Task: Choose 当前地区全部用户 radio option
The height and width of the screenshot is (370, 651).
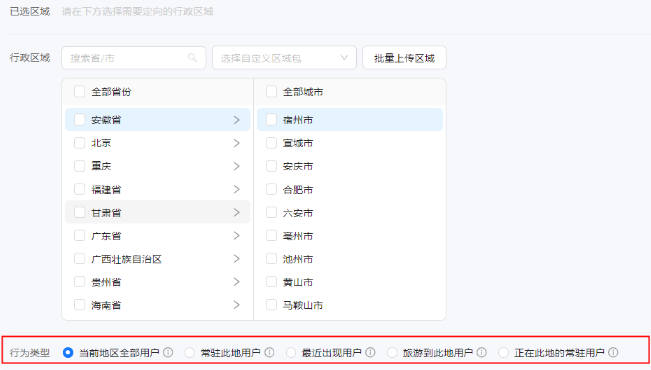Action: pyautogui.click(x=68, y=353)
